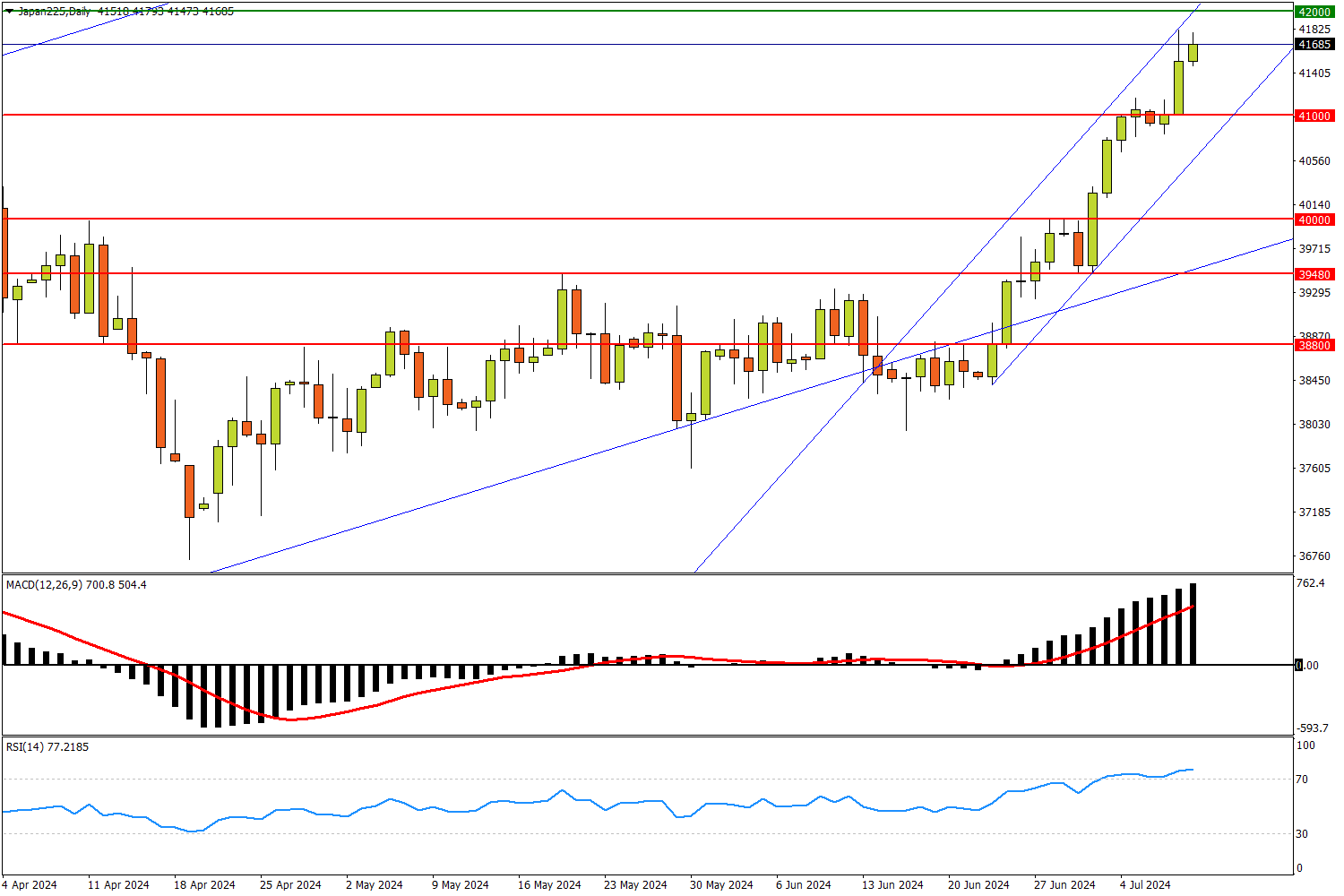Click the red 38800 price level label

coord(1314,344)
